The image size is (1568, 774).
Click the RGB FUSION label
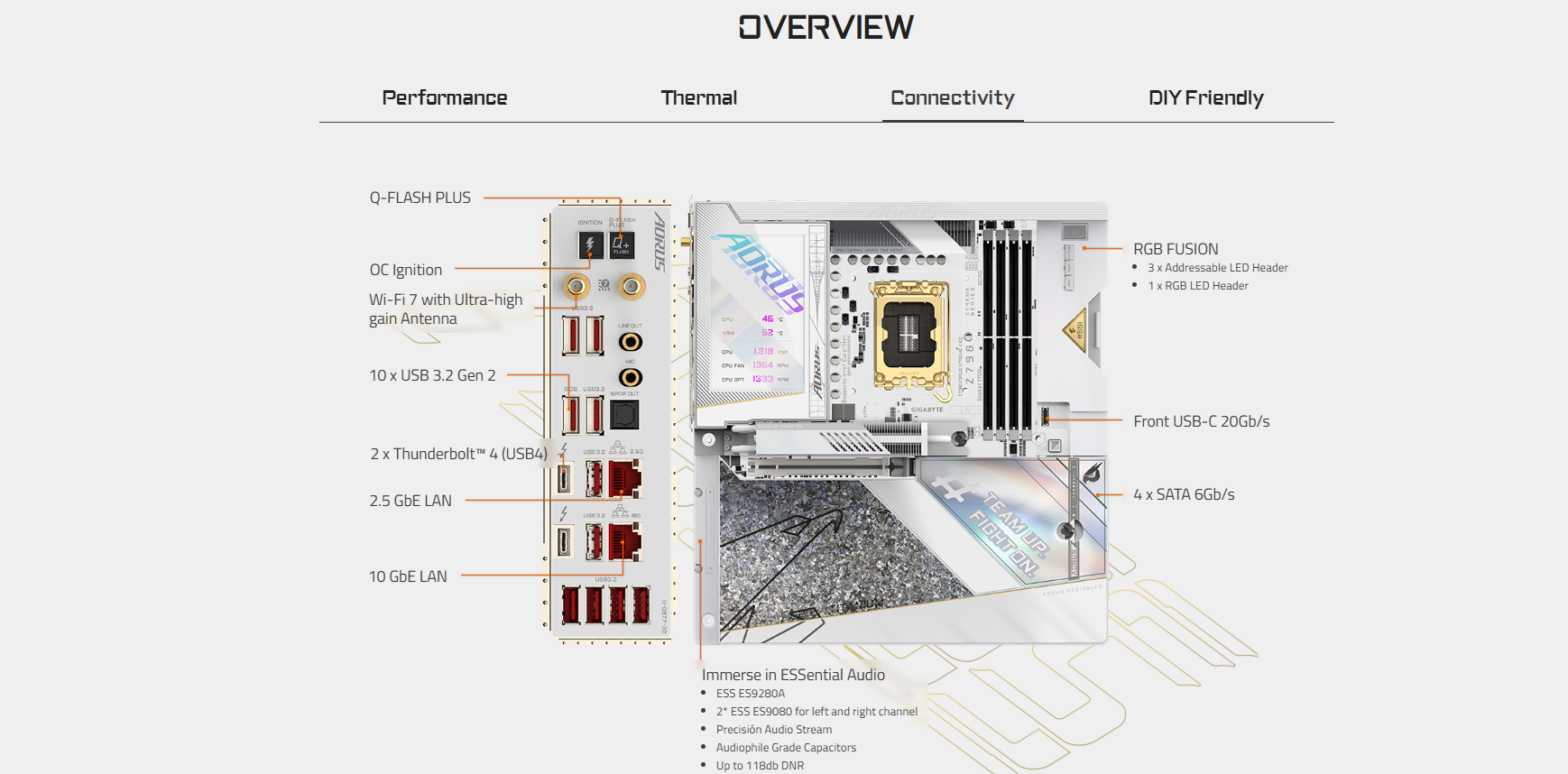(1176, 249)
